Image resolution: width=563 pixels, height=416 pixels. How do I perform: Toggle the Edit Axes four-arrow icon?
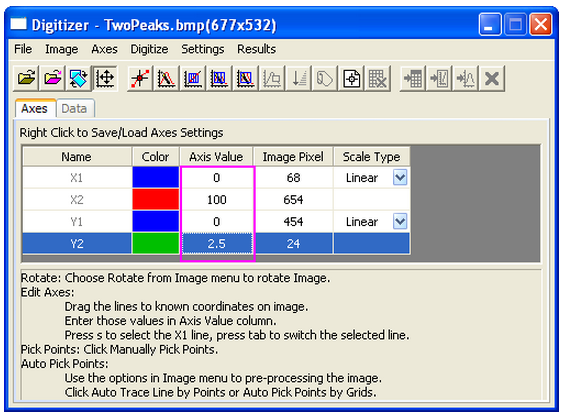tap(105, 78)
